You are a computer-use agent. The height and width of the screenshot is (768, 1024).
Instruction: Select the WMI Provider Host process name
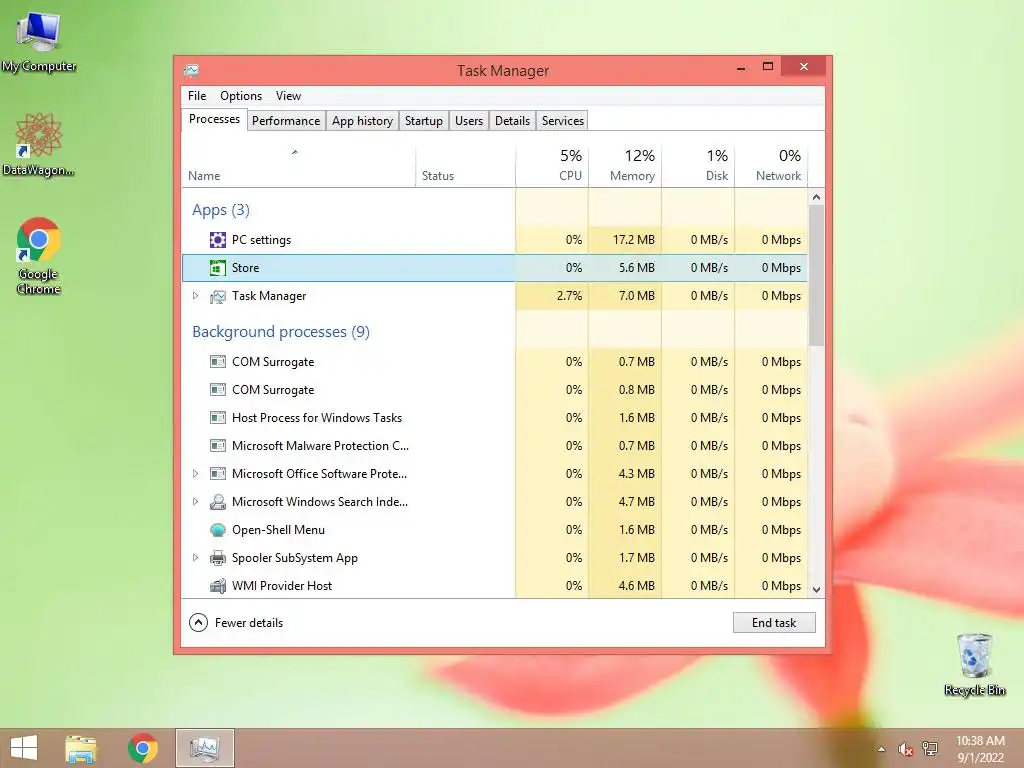pos(282,586)
